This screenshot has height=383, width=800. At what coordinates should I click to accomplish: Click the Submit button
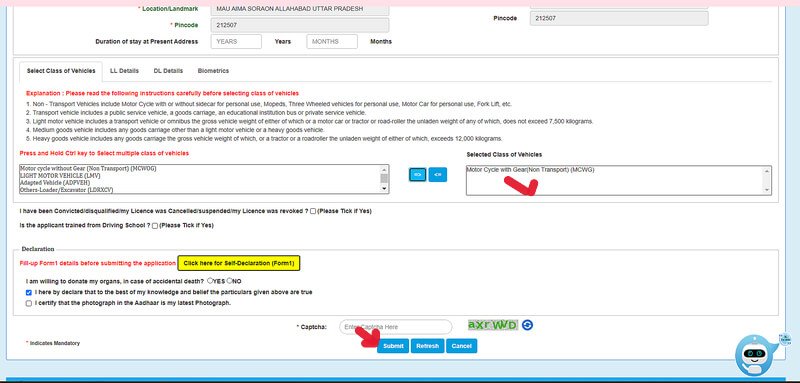[x=393, y=346]
